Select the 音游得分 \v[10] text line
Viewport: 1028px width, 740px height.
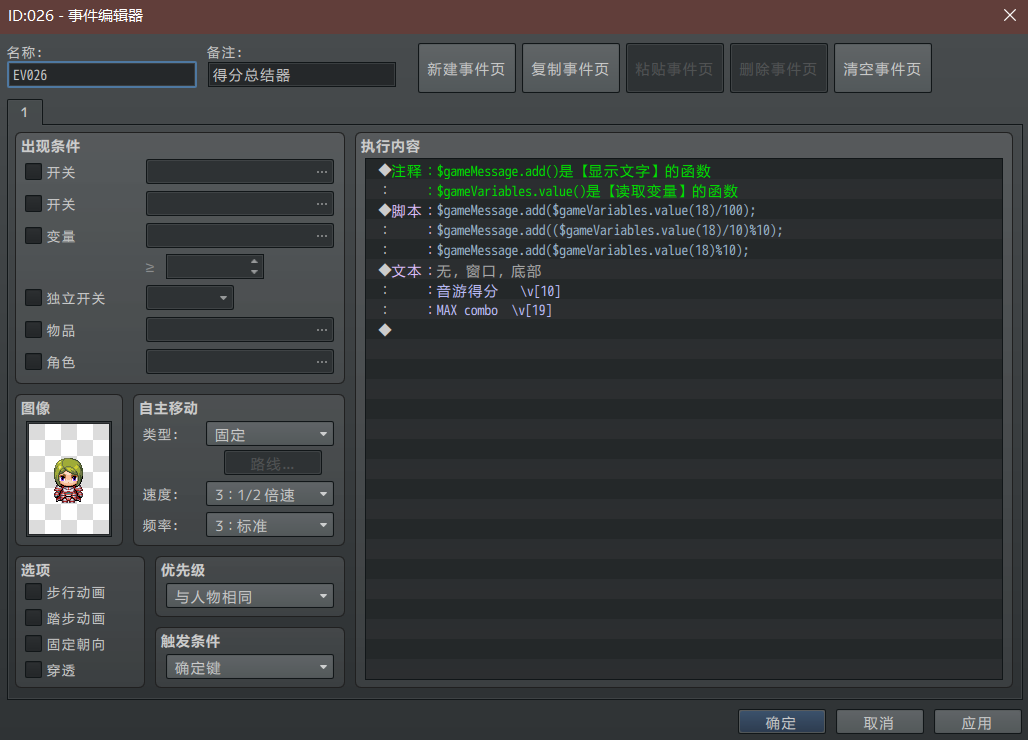pyautogui.click(x=684, y=290)
